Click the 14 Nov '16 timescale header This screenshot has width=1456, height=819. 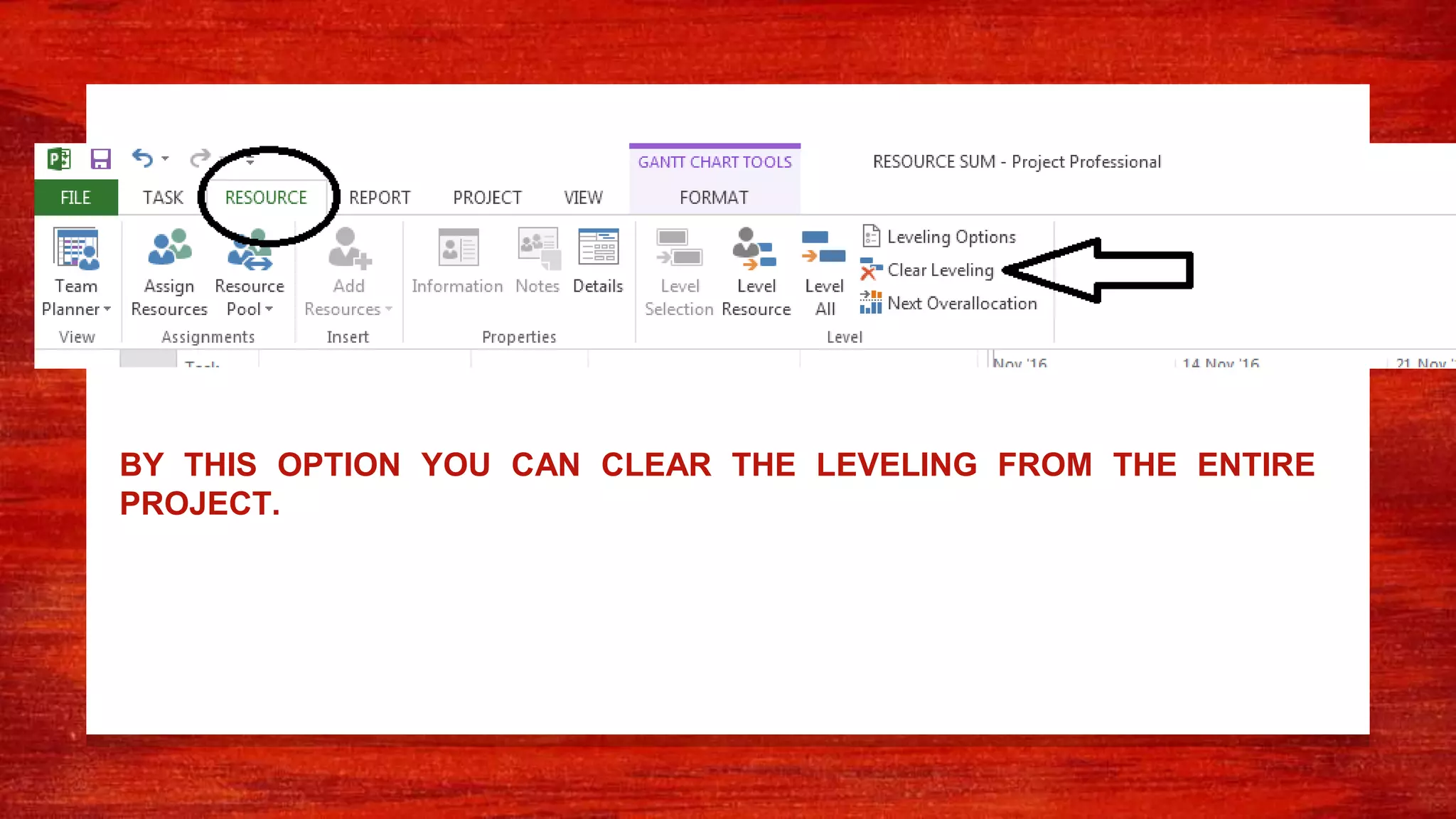(x=1221, y=363)
